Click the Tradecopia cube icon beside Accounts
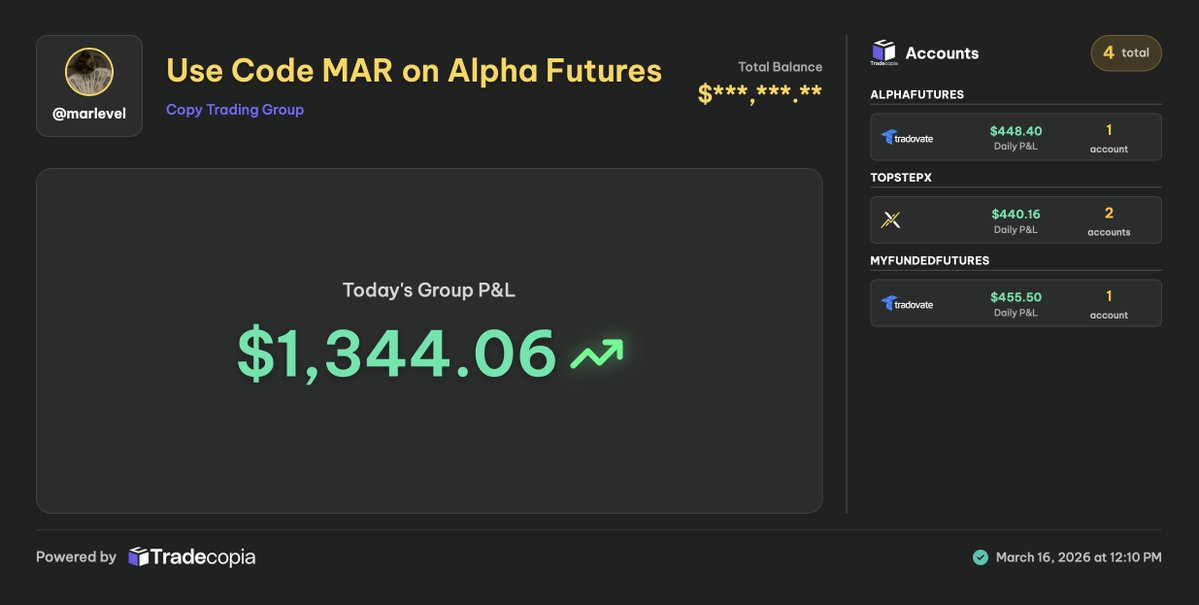Viewport: 1199px width, 605px height. point(884,53)
